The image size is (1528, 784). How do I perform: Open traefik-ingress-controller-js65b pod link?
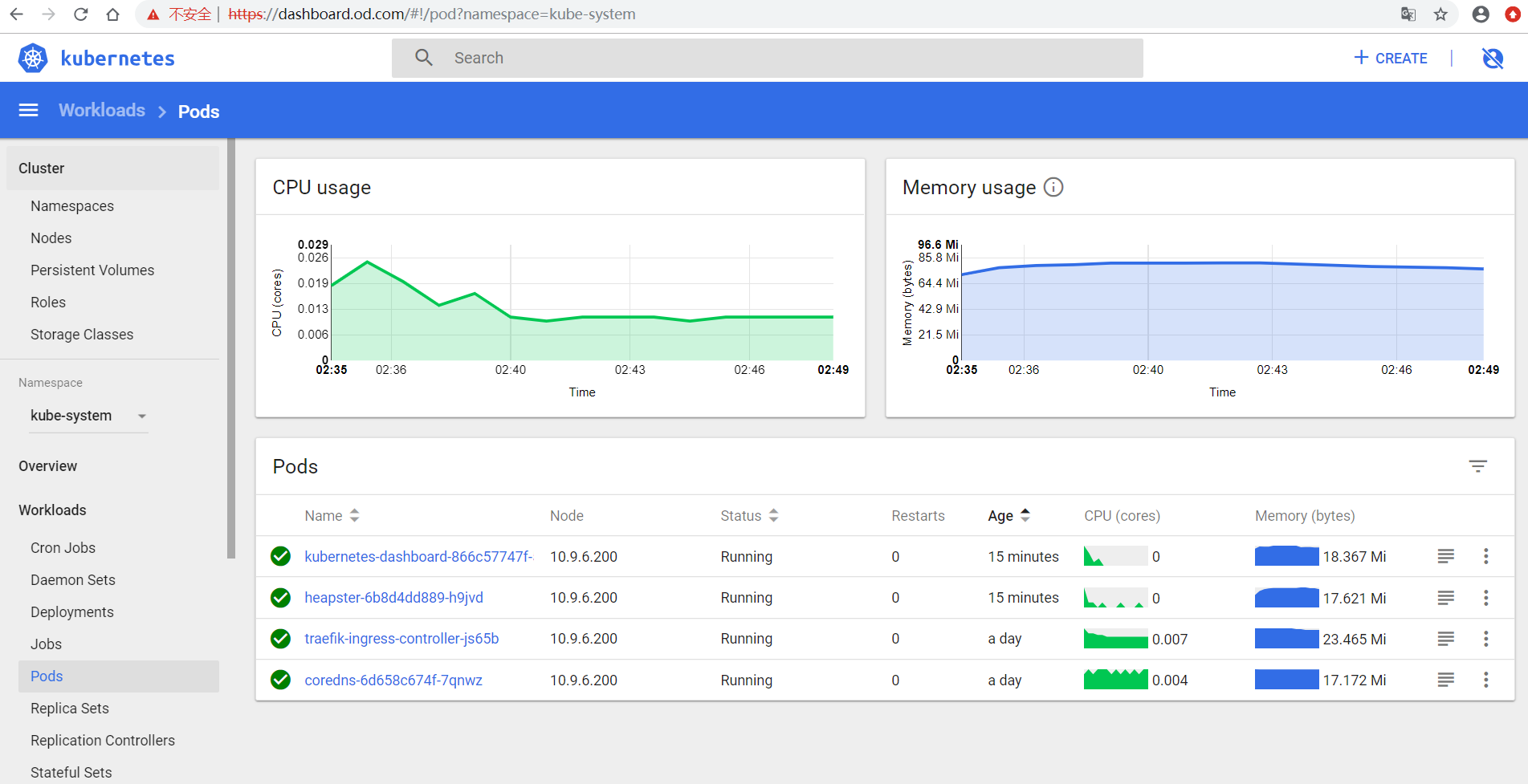[x=401, y=639]
